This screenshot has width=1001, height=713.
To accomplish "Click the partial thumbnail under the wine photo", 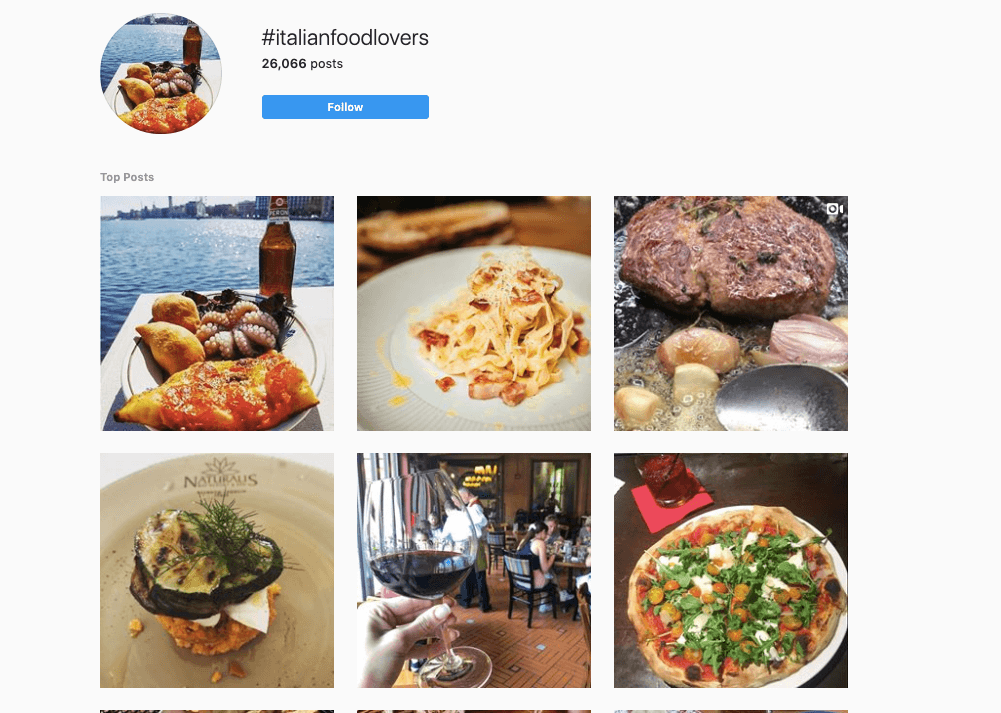I will pyautogui.click(x=473, y=711).
